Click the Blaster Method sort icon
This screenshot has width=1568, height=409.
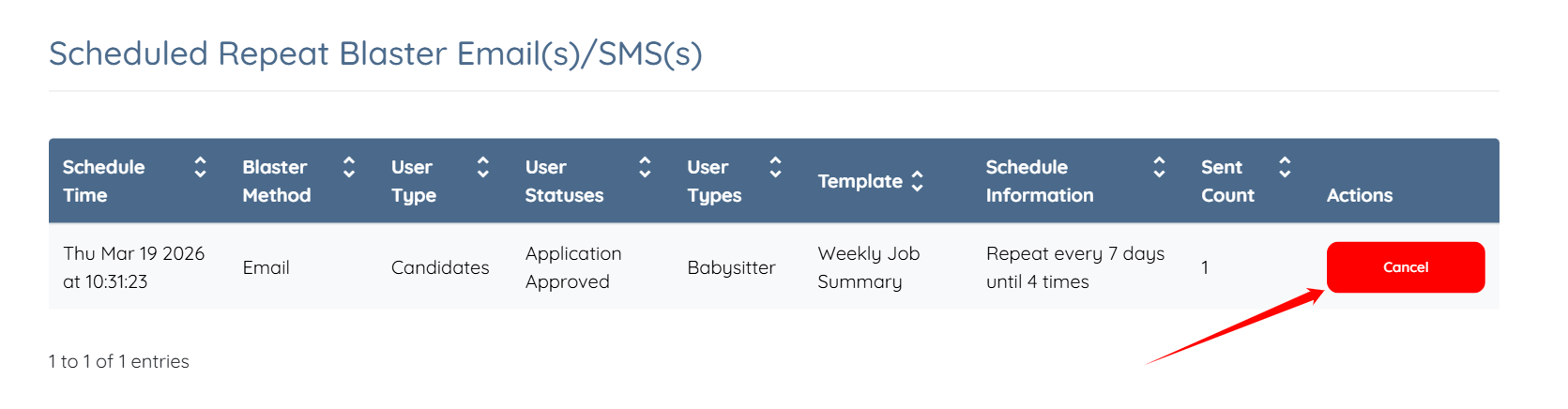[349, 168]
